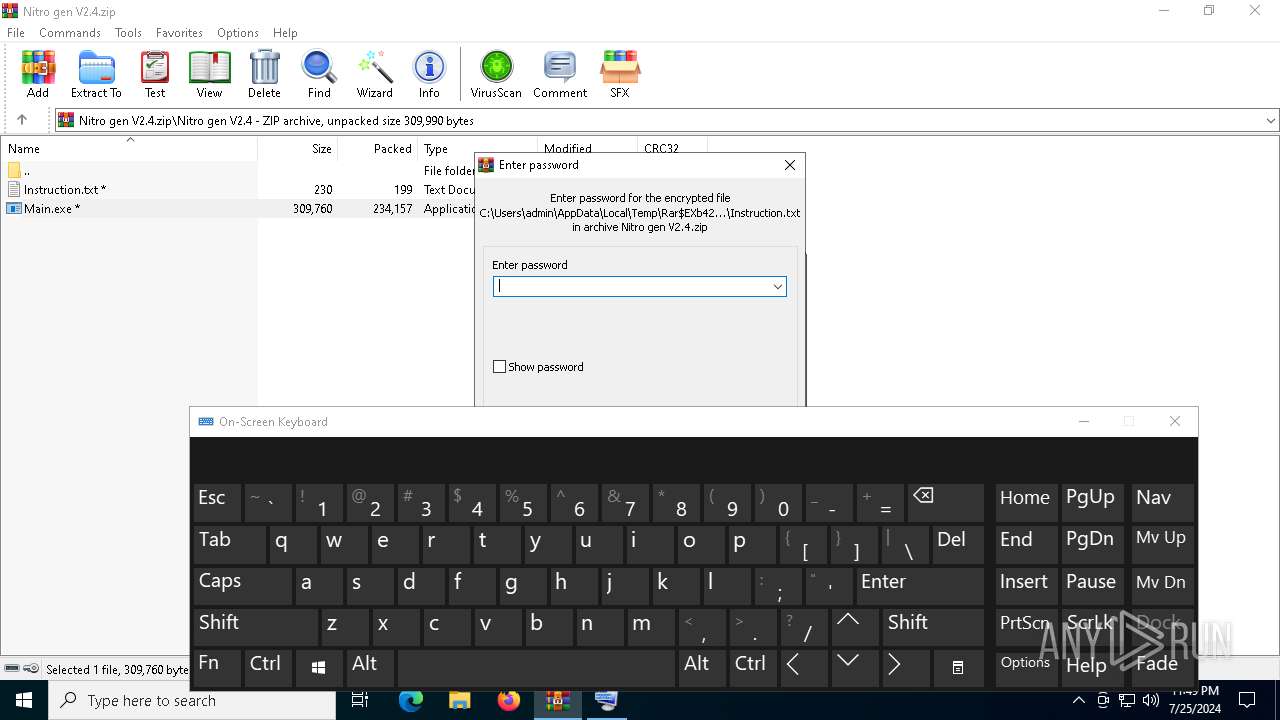Open the File menu
1280x720 pixels.
(x=16, y=33)
